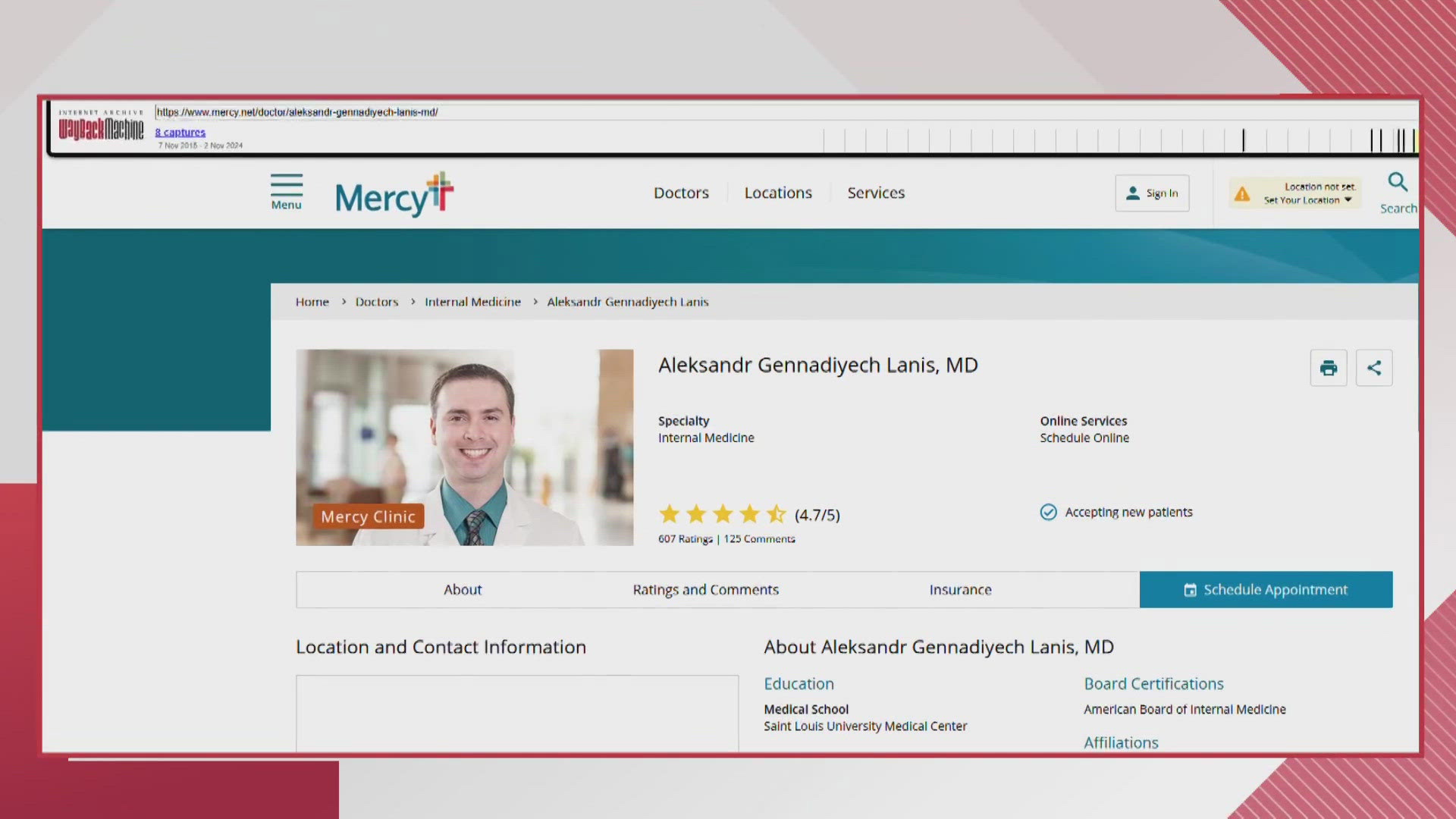
Task: Click the Education heading
Action: pyautogui.click(x=799, y=683)
